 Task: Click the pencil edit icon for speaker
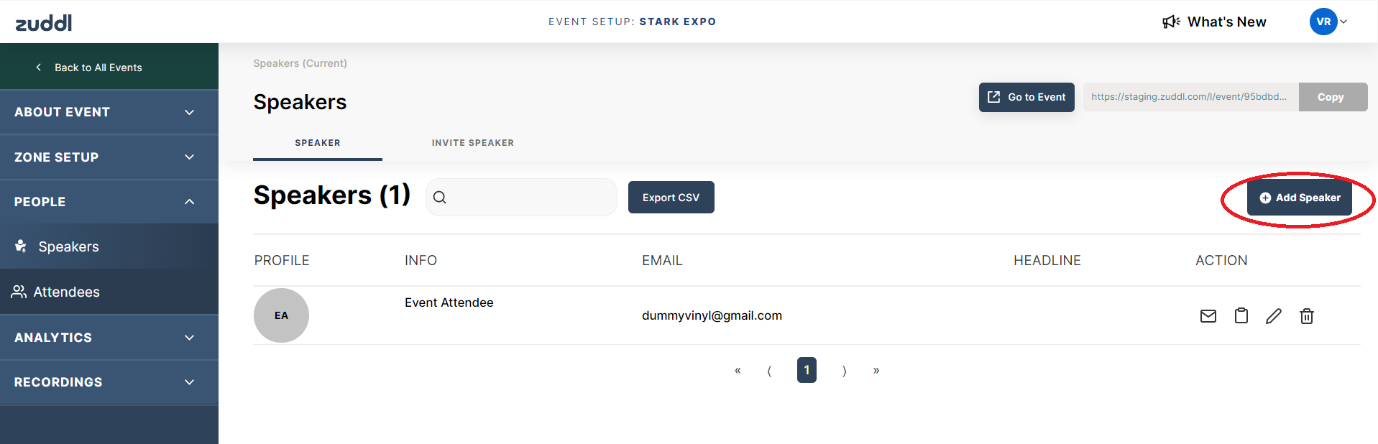pyautogui.click(x=1273, y=316)
